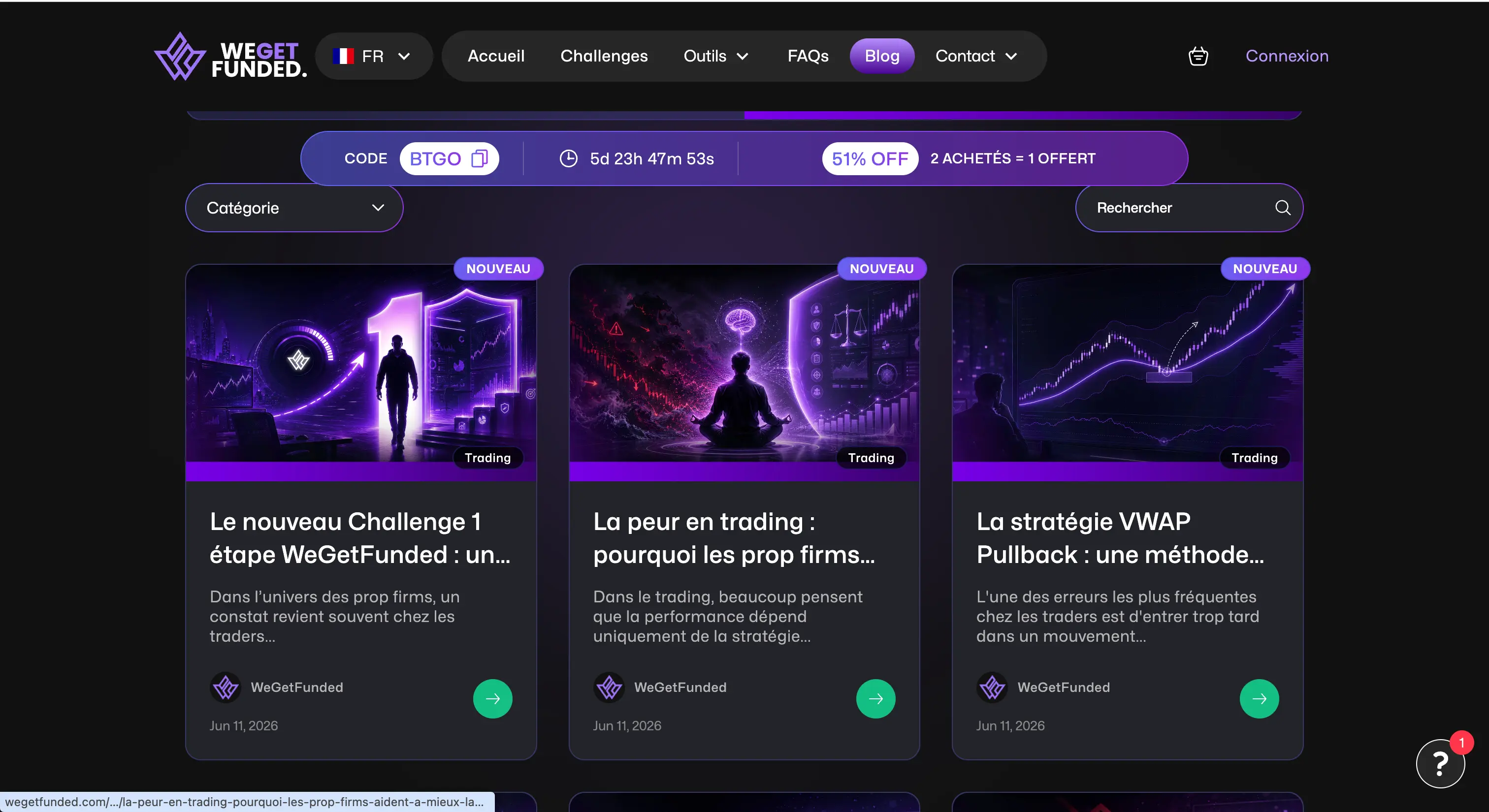Open Challenge 1 étape article via green arrow

click(492, 699)
